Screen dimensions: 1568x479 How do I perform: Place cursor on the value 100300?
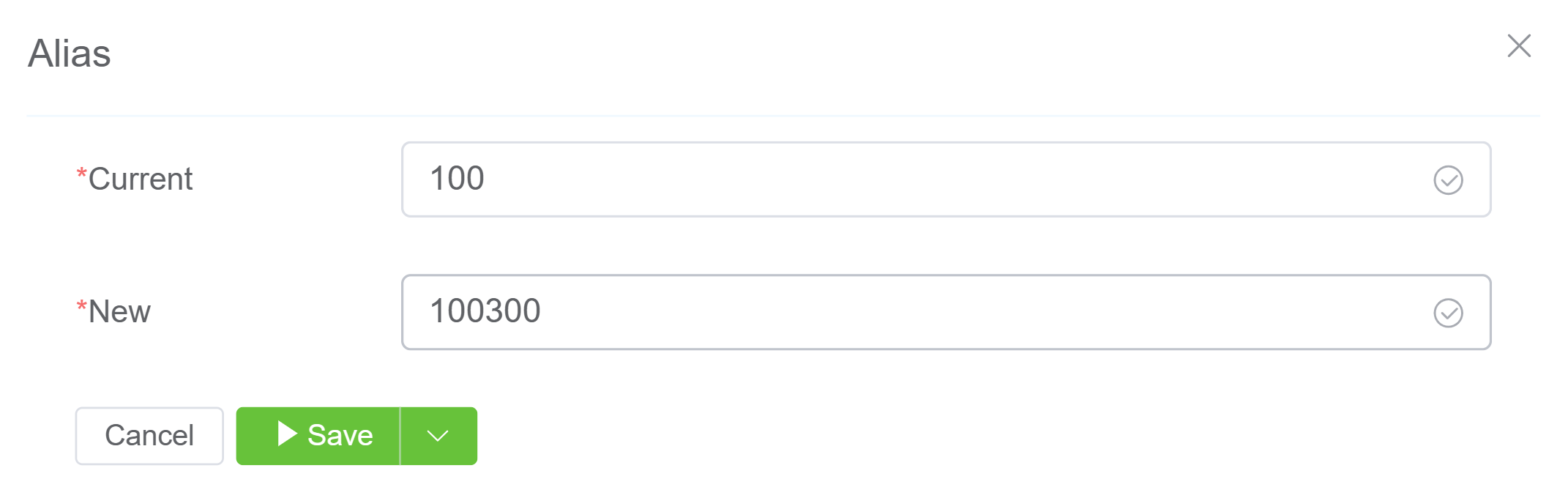pyautogui.click(x=485, y=311)
